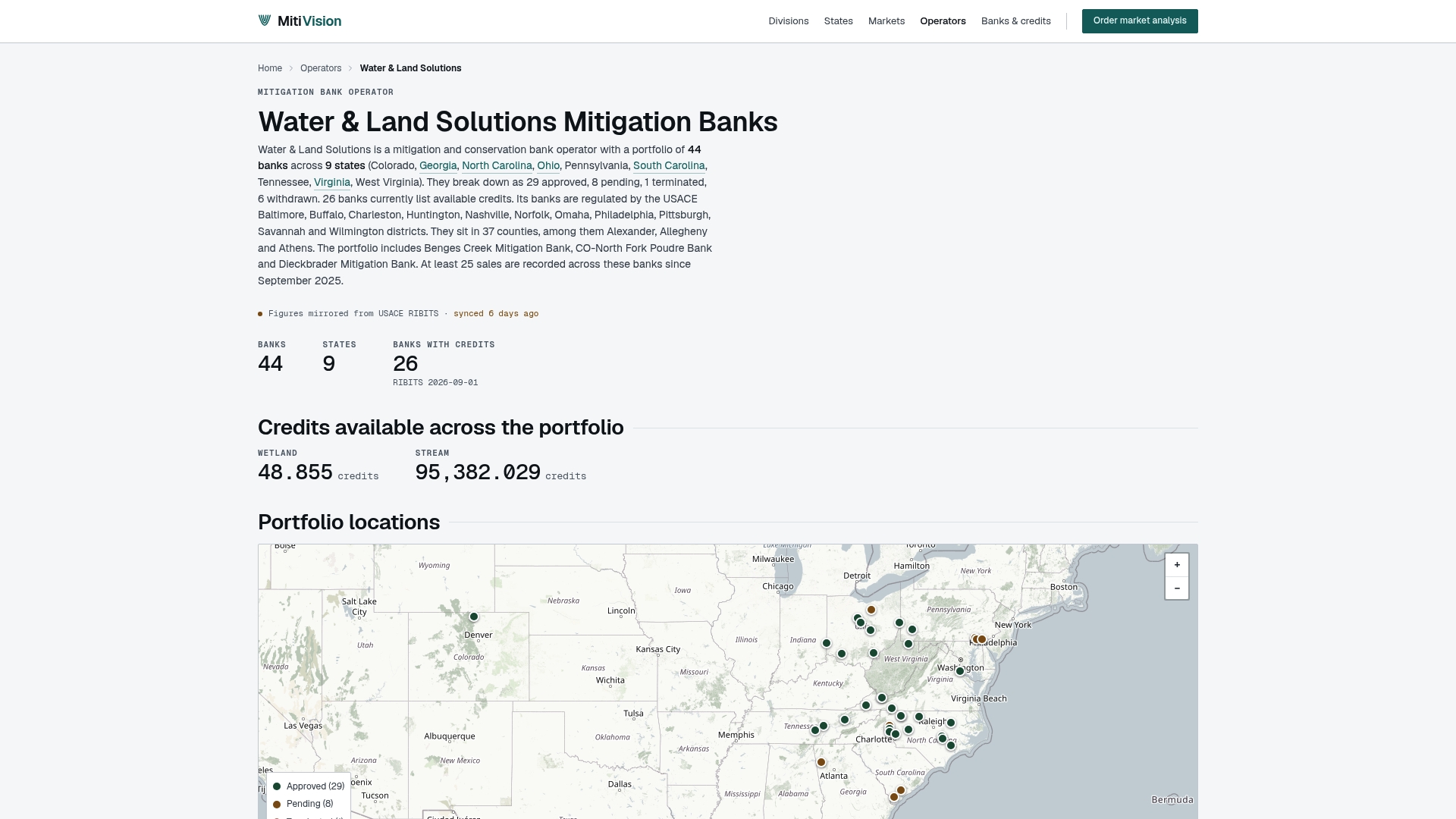1456x819 pixels.
Task: Open the Banks & credits menu item
Action: (1016, 21)
